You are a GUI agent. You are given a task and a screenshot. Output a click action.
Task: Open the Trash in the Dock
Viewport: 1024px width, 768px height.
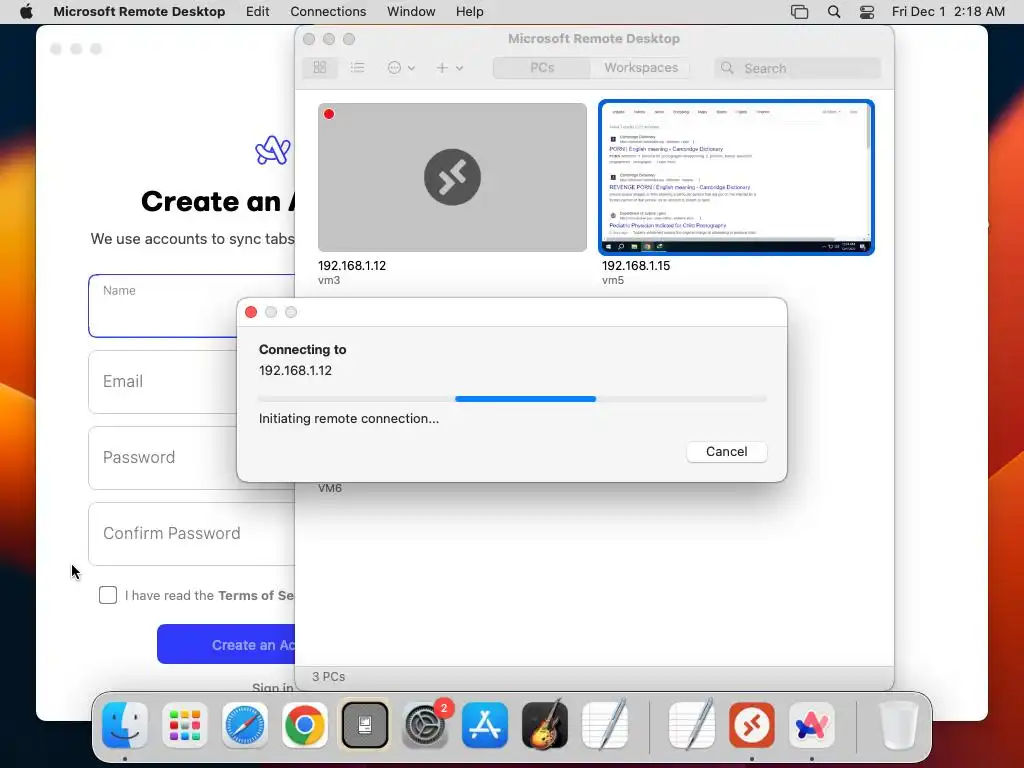coord(899,724)
